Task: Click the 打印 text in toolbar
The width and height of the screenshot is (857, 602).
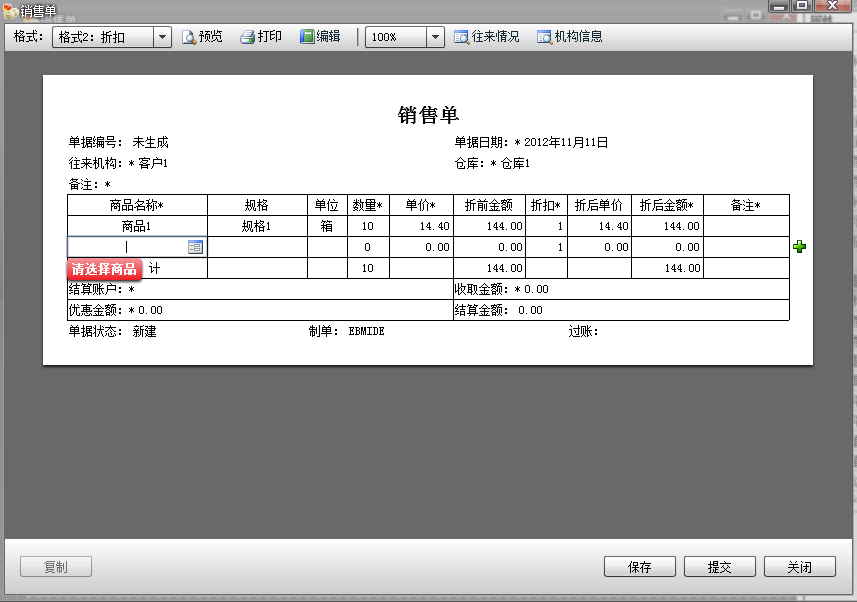Action: (269, 37)
